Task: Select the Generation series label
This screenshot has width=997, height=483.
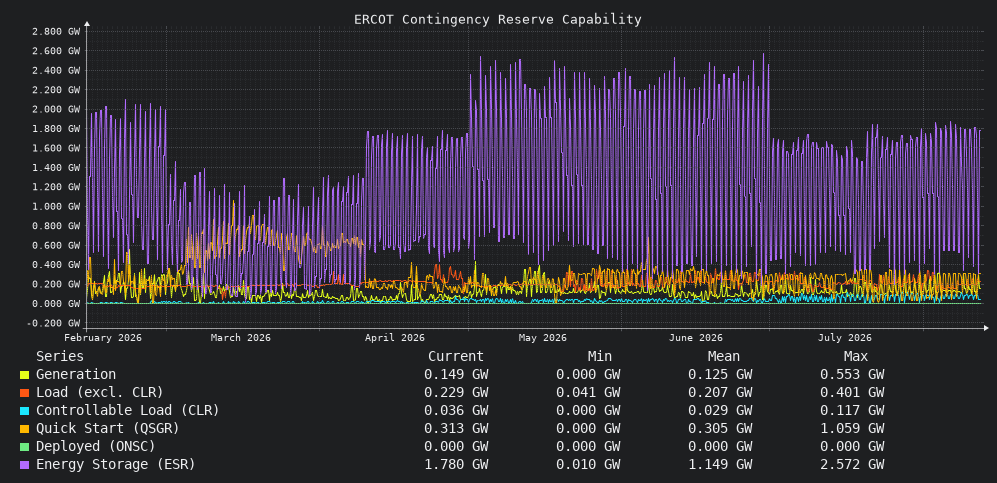Action: (76, 375)
